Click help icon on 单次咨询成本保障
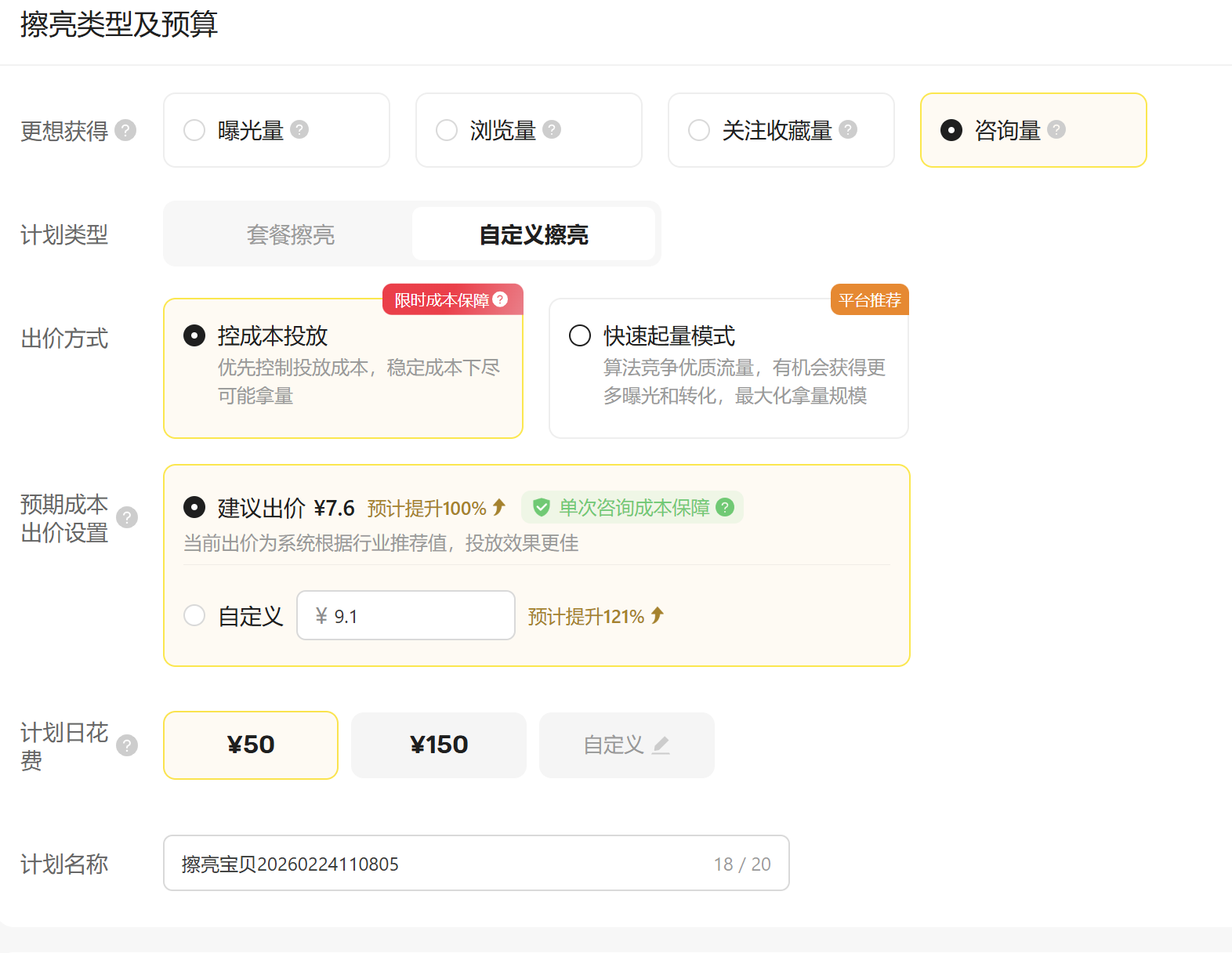Viewport: 1232px width, 953px height. click(x=726, y=507)
